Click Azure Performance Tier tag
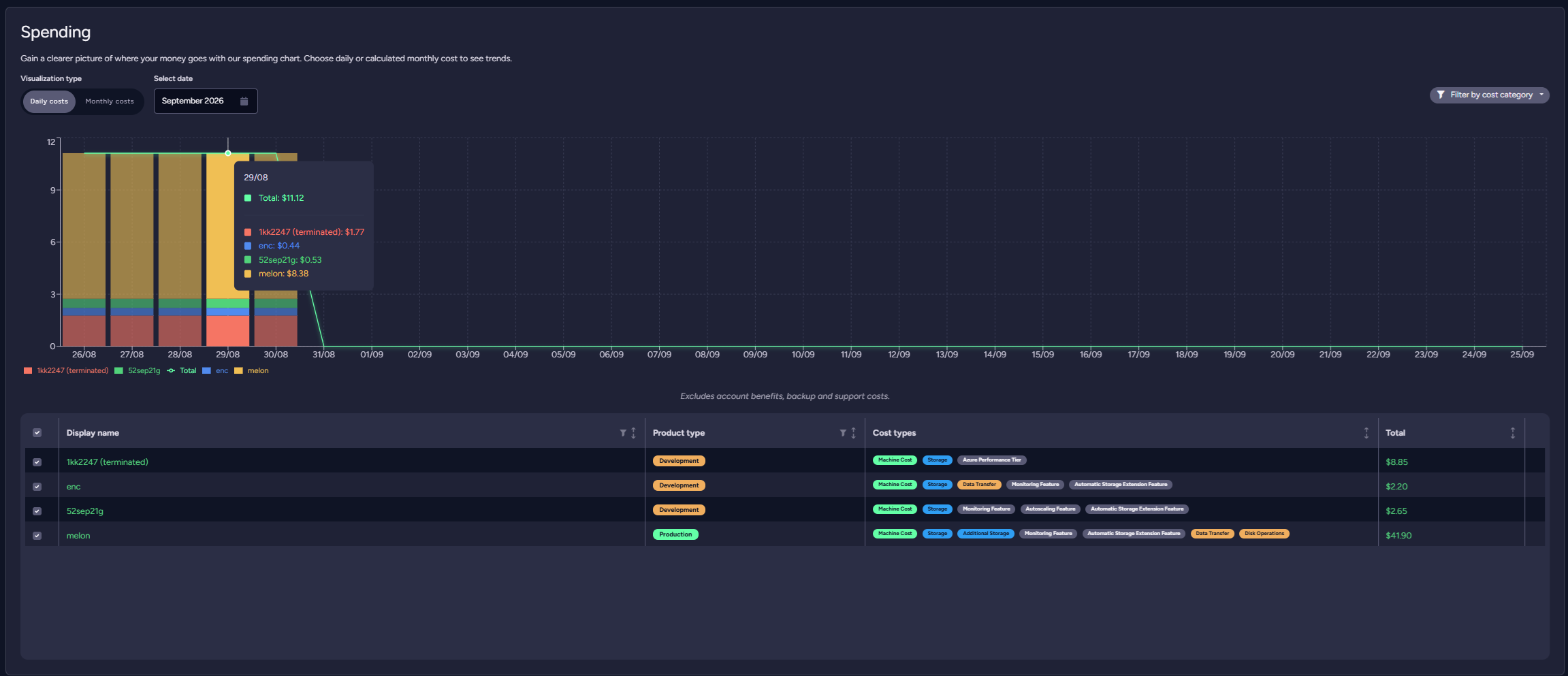 pos(991,460)
